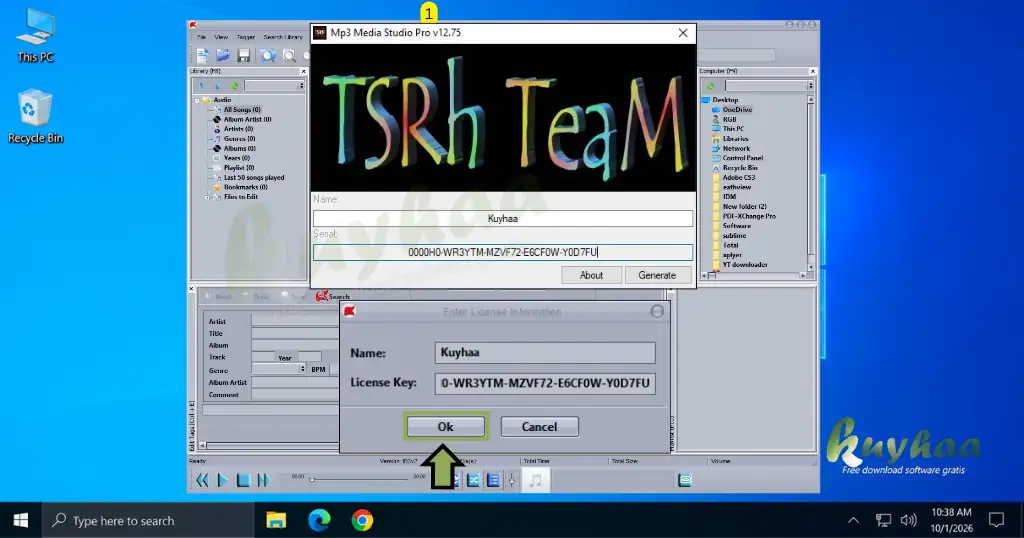The image size is (1024, 538).
Task: Open the File menu
Action: [x=201, y=37]
